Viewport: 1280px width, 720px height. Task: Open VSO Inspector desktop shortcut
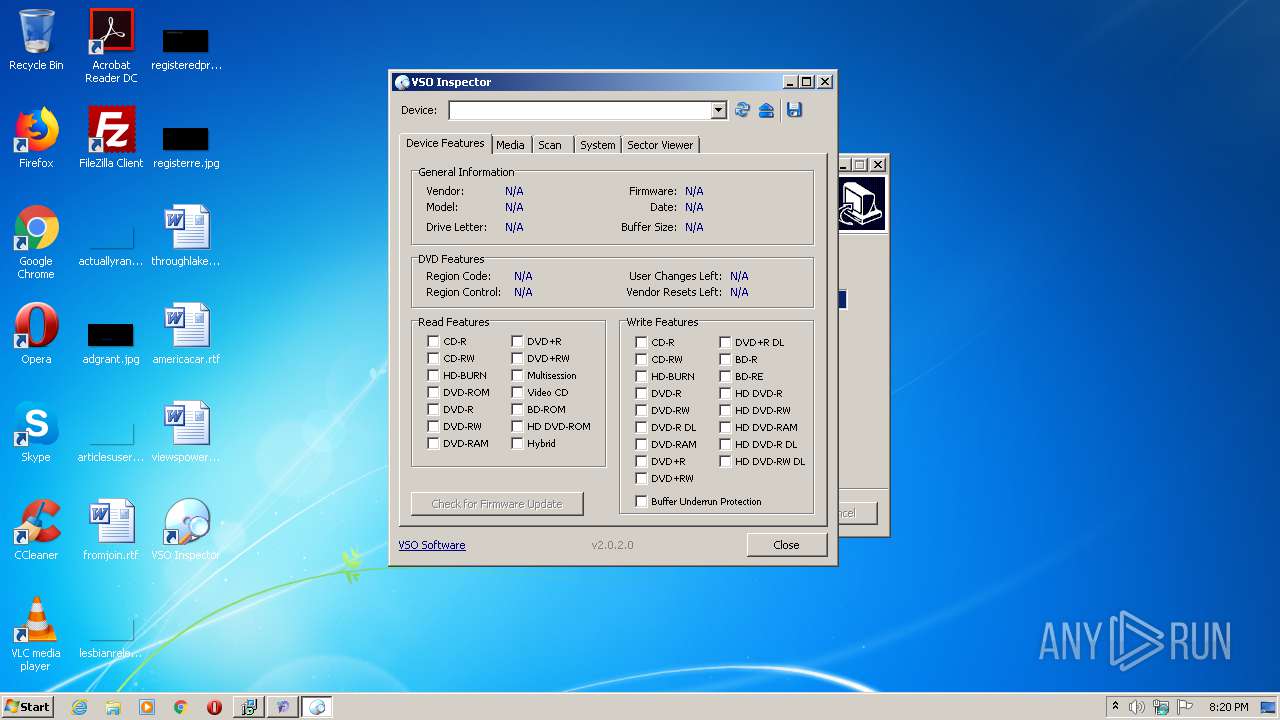point(186,530)
